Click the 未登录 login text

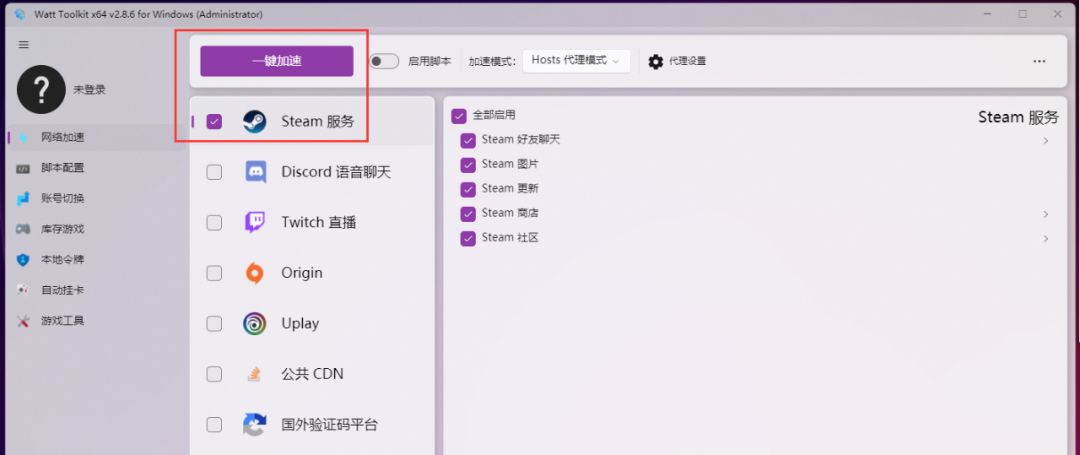[90, 89]
